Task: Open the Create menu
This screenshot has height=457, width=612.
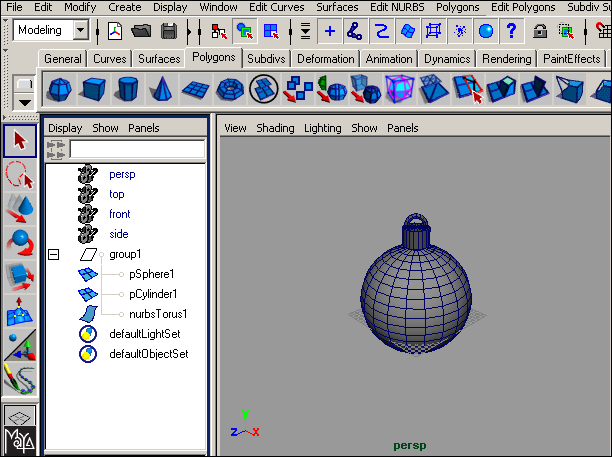Action: tap(125, 7)
